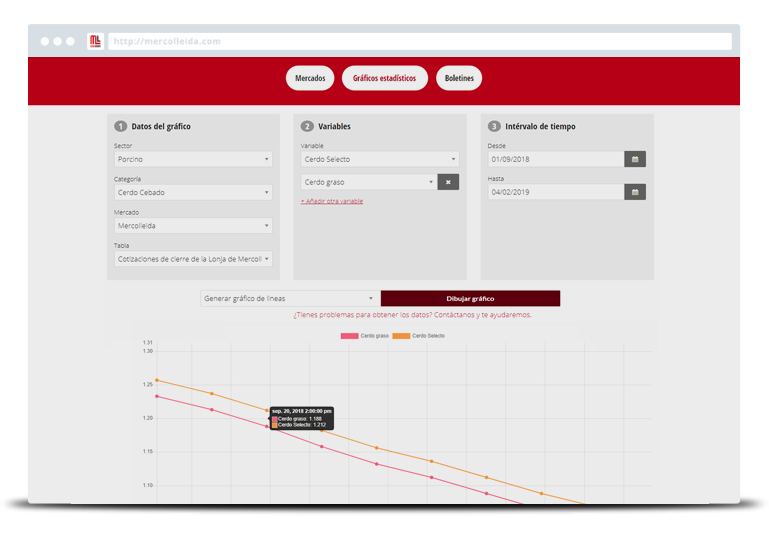The width and height of the screenshot is (769, 533).
Task: Click the Mercolleida logo icon in address bar
Action: (95, 41)
